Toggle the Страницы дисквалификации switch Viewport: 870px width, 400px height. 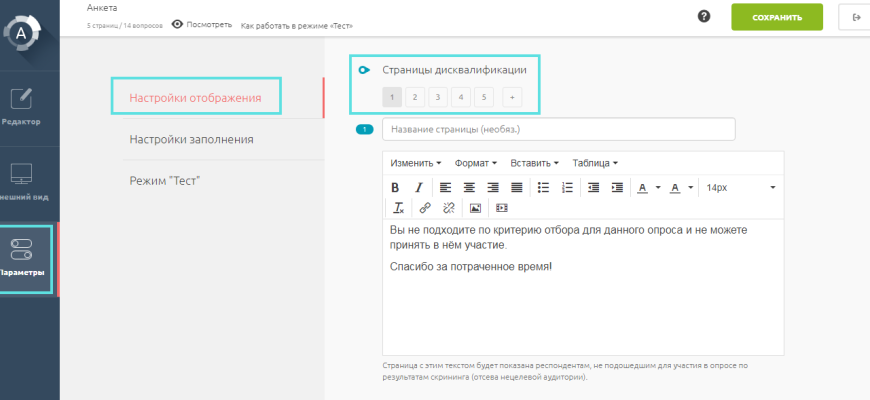pos(364,70)
